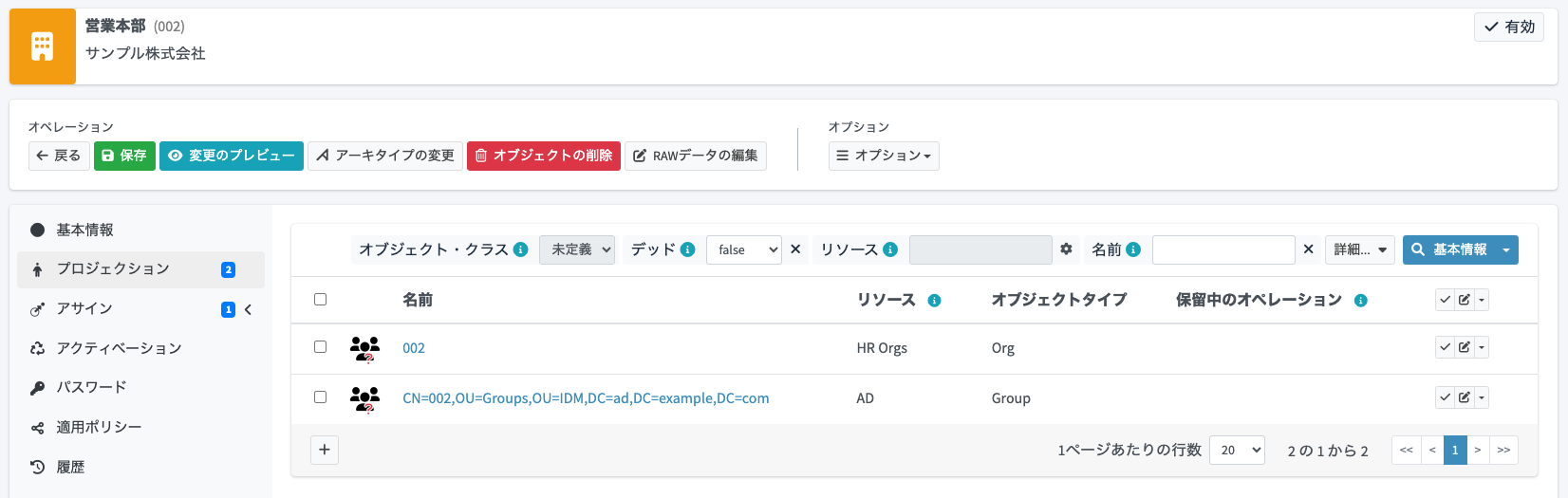The width and height of the screenshot is (1568, 498).
Task: Open the オプション dropdown menu
Action: coord(884,156)
